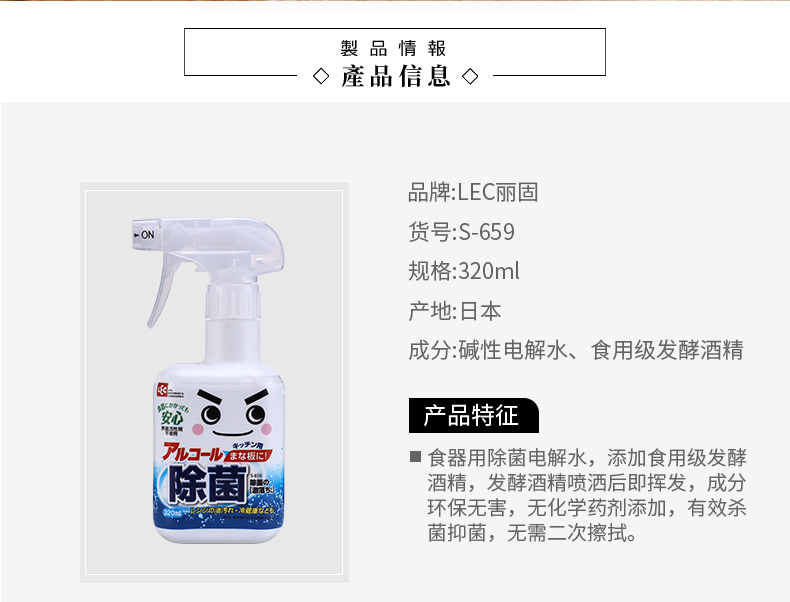Click the right diamond ornament beside 产品信息
The image size is (790, 602).
tap(470, 77)
